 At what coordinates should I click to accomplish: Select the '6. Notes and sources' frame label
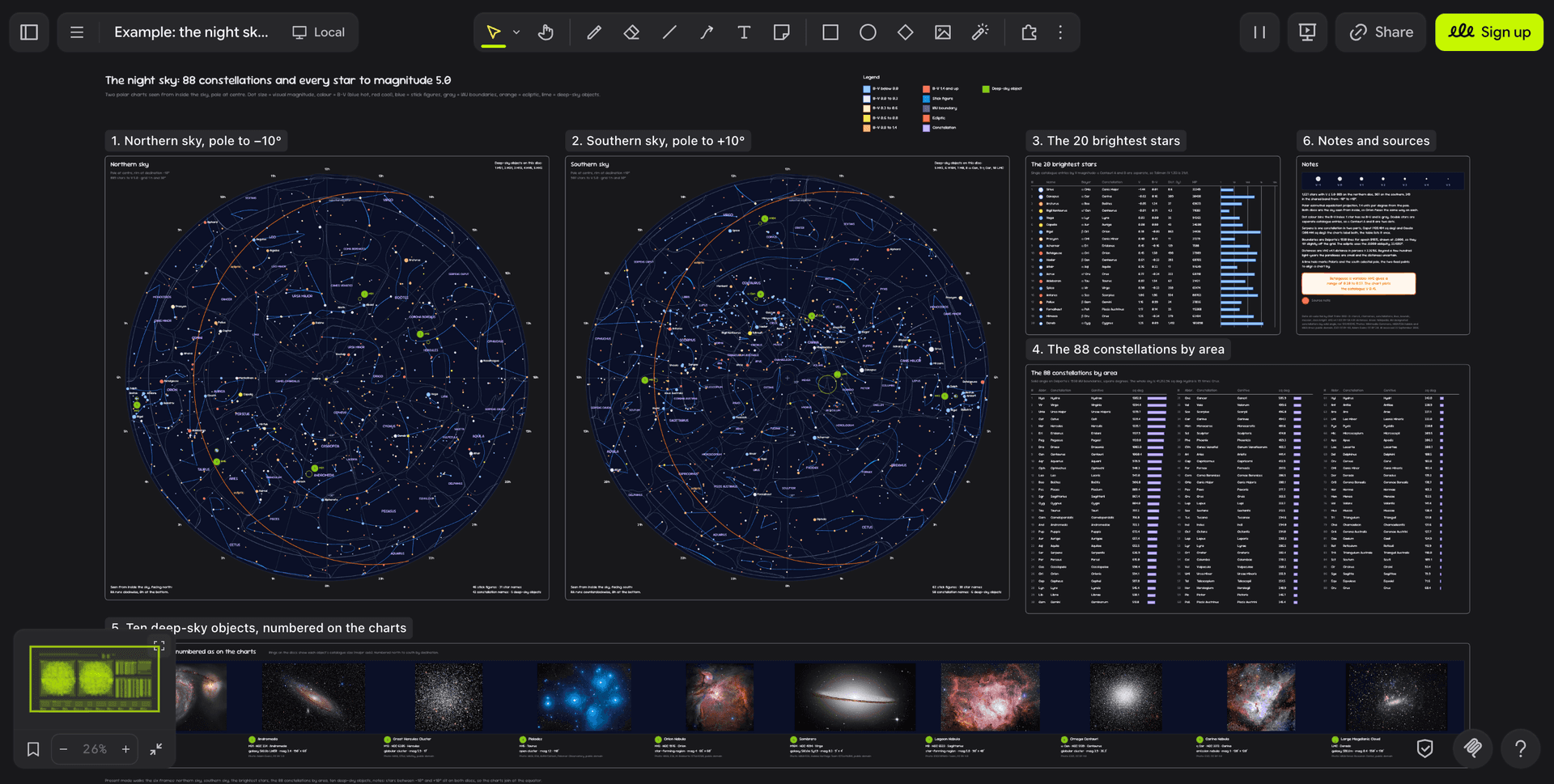pyautogui.click(x=1366, y=141)
